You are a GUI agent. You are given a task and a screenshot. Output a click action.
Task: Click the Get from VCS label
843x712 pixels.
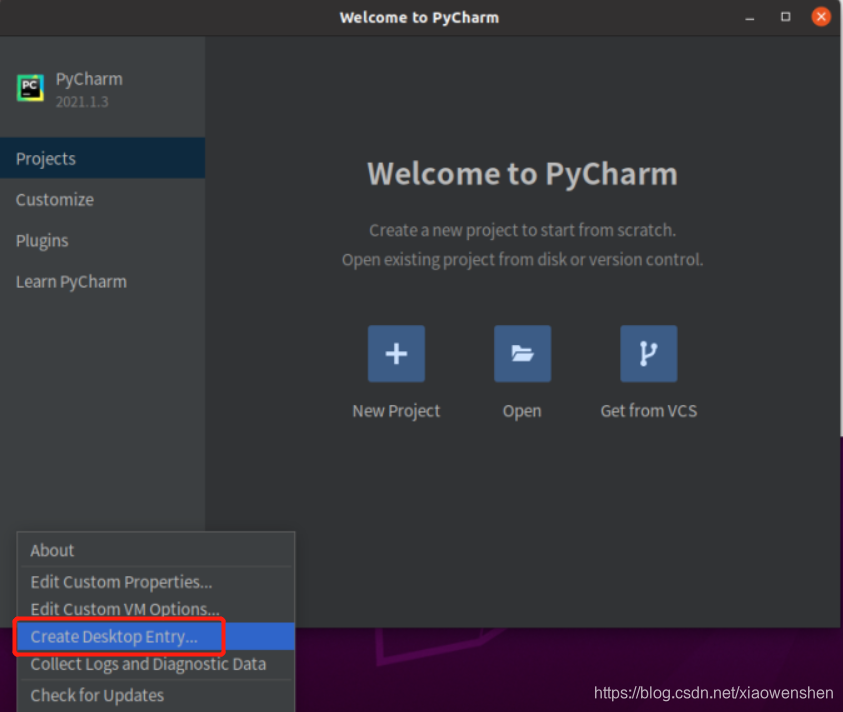click(x=649, y=411)
